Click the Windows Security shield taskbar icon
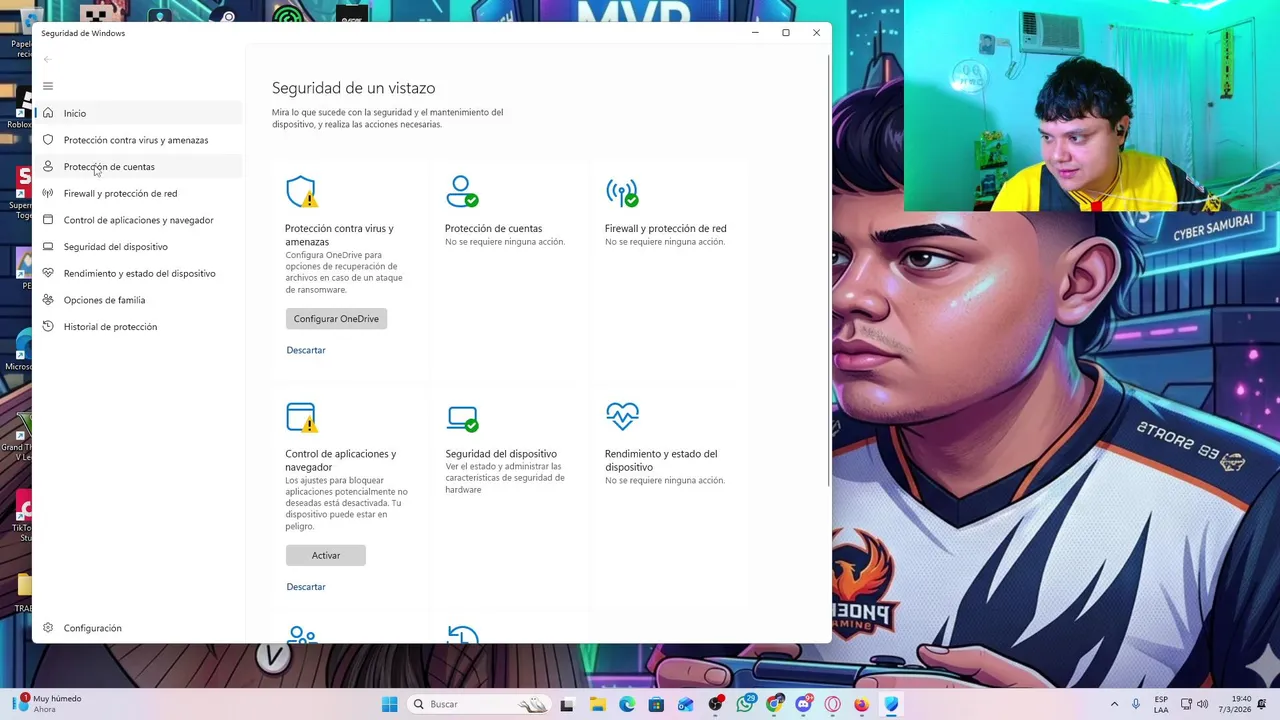1280x720 pixels. 891,704
